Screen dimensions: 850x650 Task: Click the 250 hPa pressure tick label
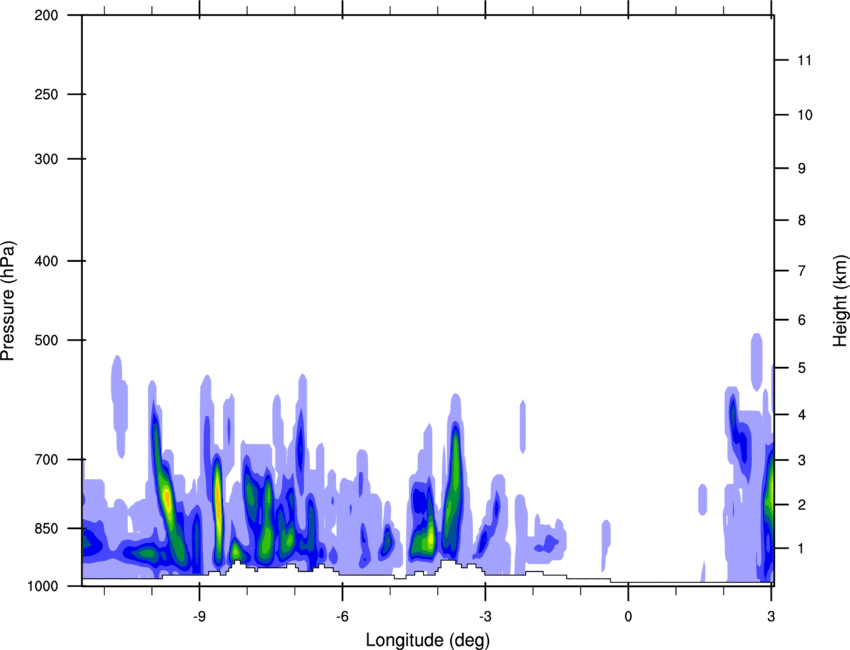pos(46,94)
